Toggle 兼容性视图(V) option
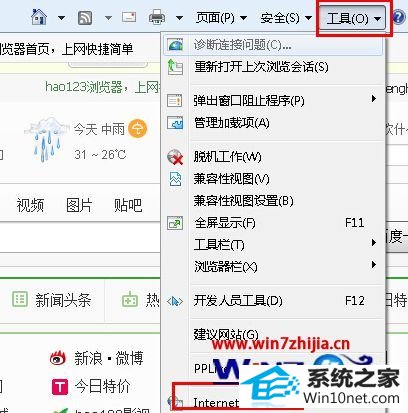 (x=273, y=179)
